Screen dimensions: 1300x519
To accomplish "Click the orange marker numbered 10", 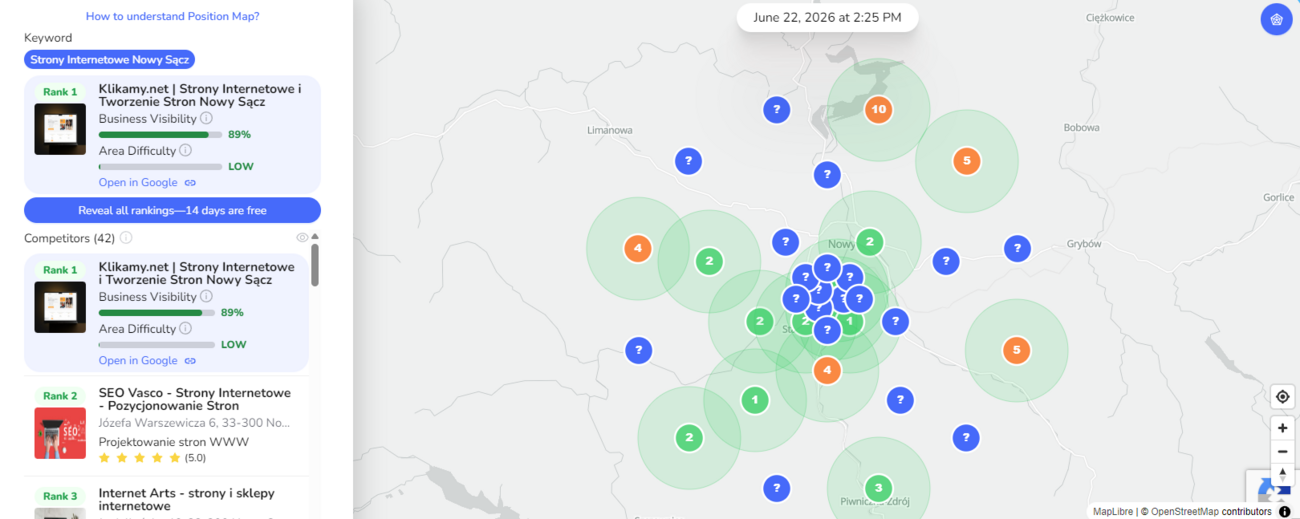I will click(x=878, y=110).
